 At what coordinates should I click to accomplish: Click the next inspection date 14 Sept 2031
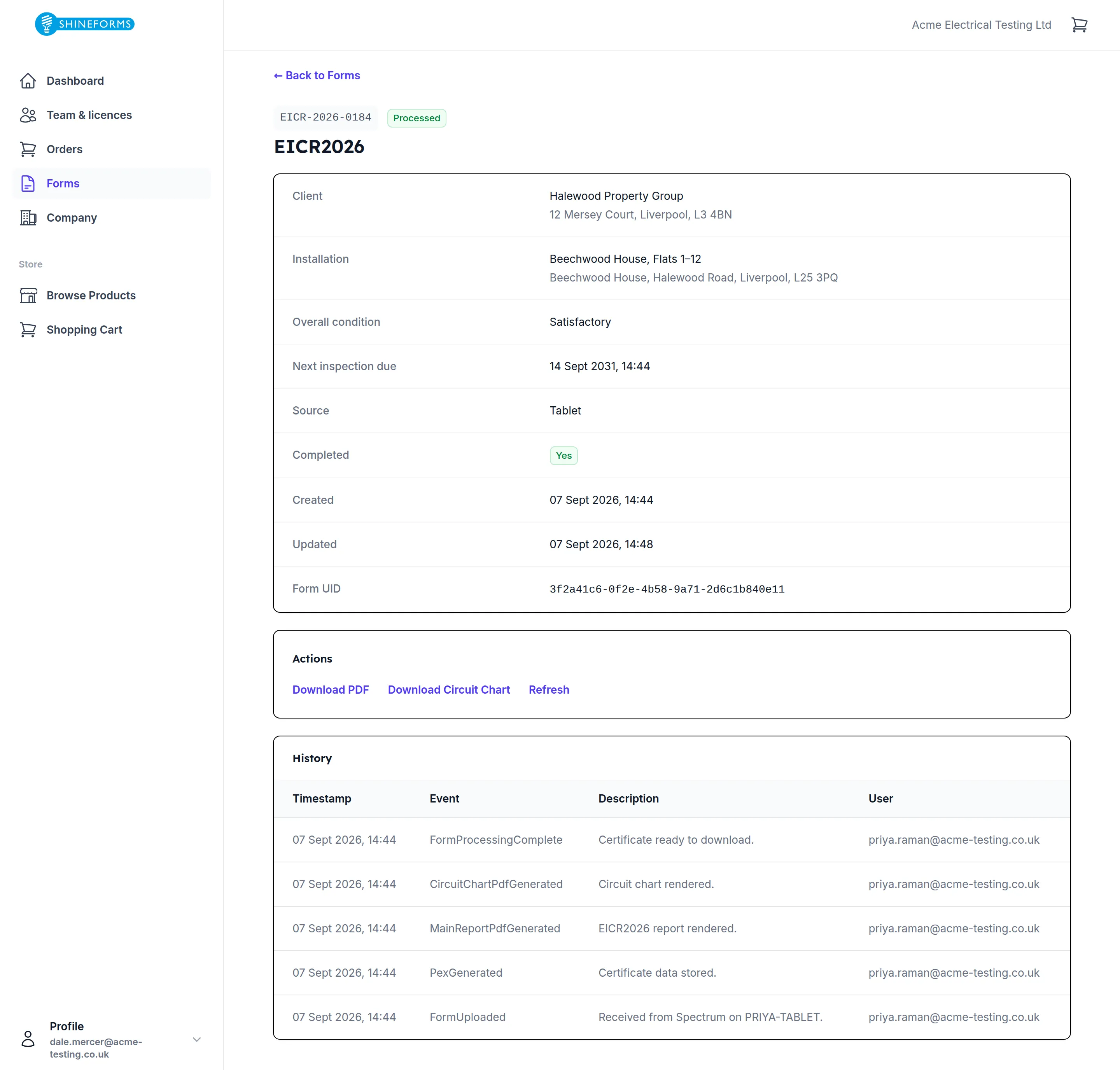coord(599,366)
